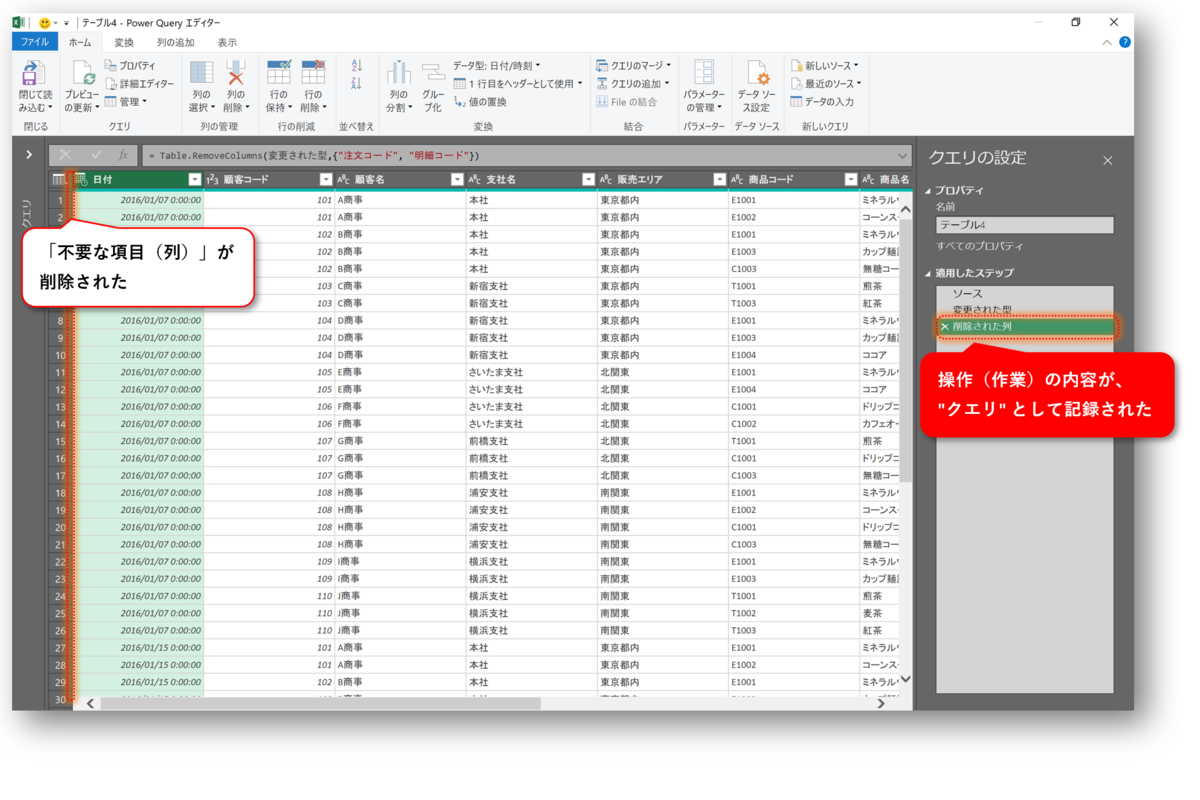The width and height of the screenshot is (1200, 800).
Task: Click the horizontal scrollbar left arrow
Action: coord(90,704)
